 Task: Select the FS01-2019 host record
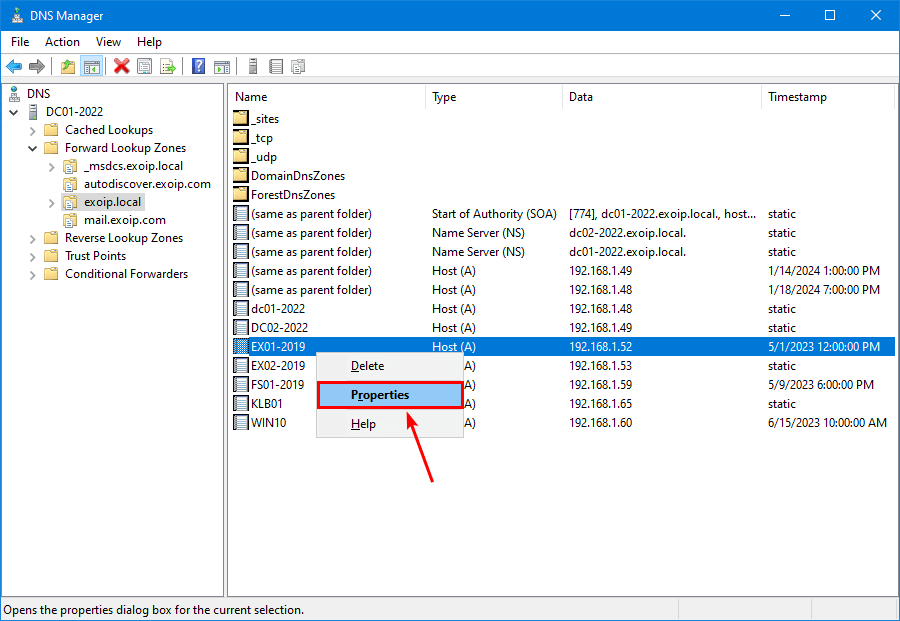tap(563, 385)
